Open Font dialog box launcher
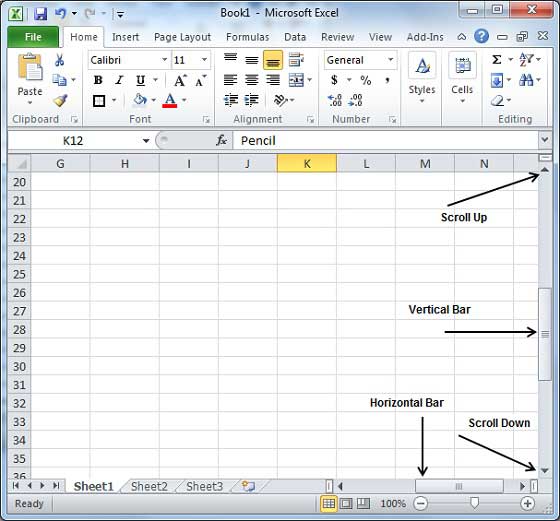Viewport: 560px width, 521px height. point(206,120)
